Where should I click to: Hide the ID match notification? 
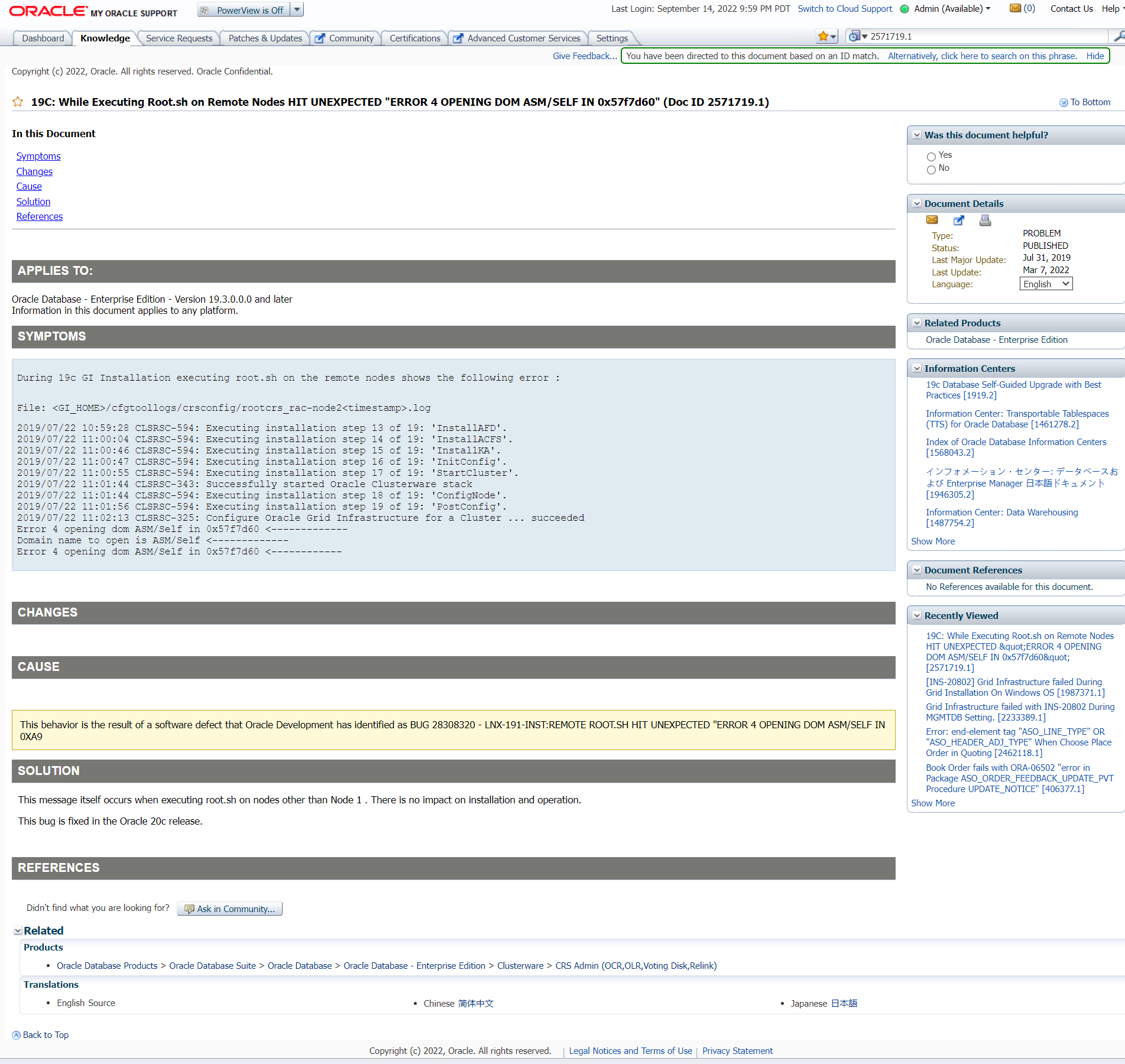(1095, 56)
